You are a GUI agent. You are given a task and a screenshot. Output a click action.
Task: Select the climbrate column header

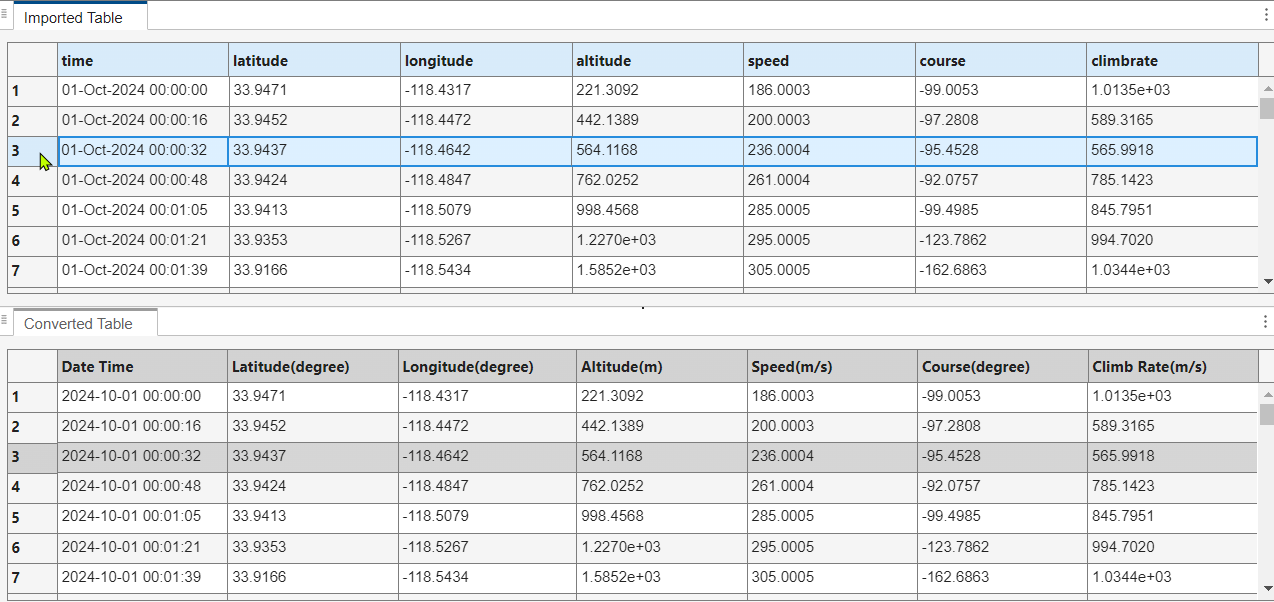tap(1172, 60)
